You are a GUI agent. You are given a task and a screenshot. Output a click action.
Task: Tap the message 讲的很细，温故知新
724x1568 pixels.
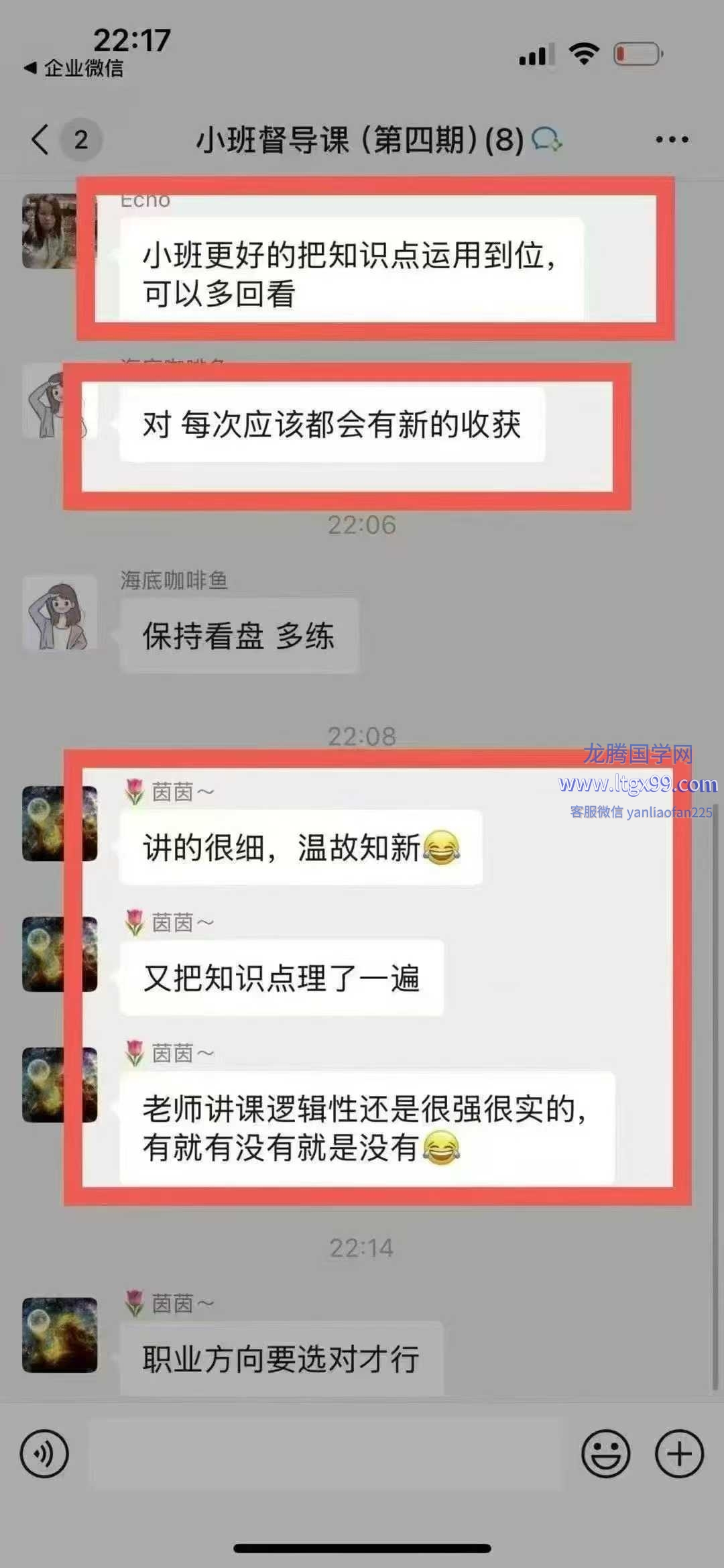(301, 848)
